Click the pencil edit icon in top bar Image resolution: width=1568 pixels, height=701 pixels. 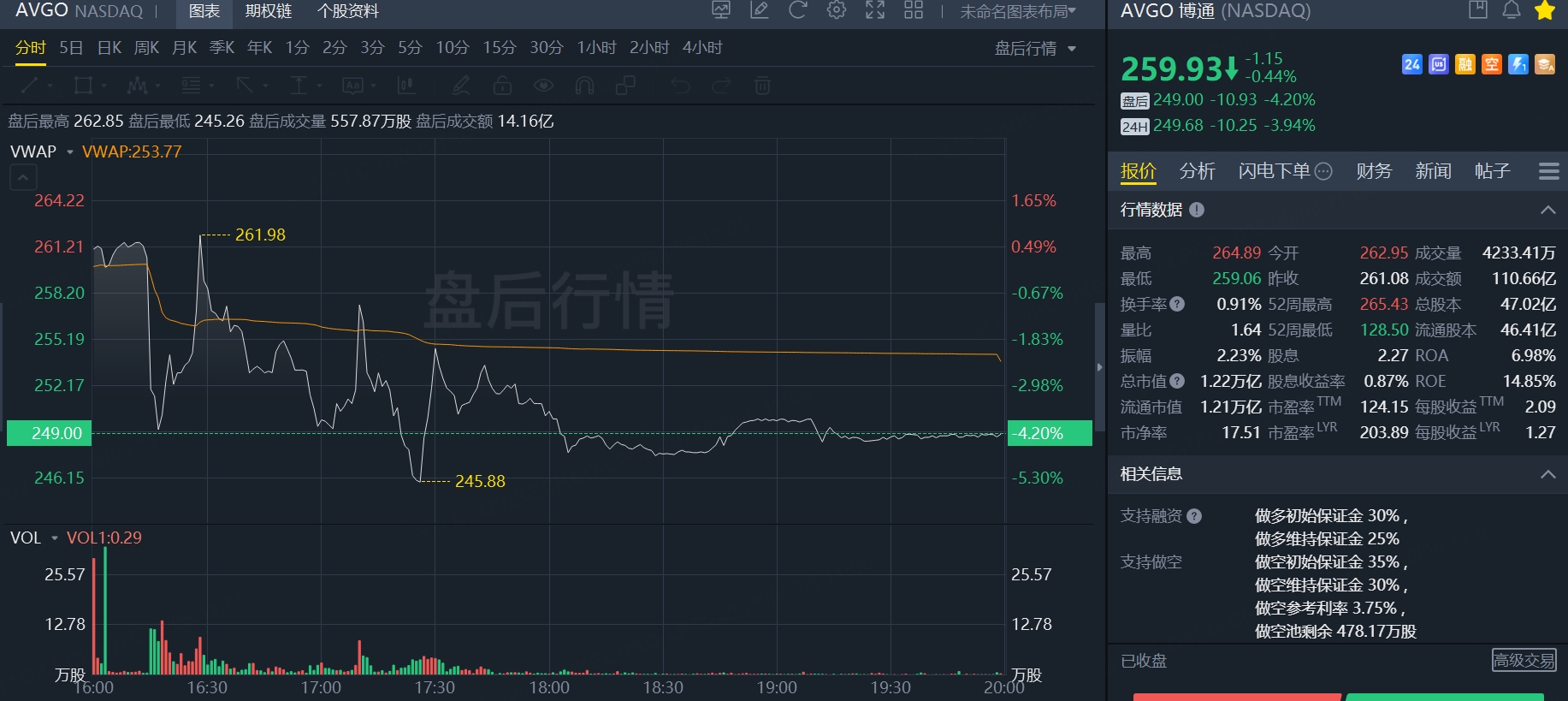[760, 10]
